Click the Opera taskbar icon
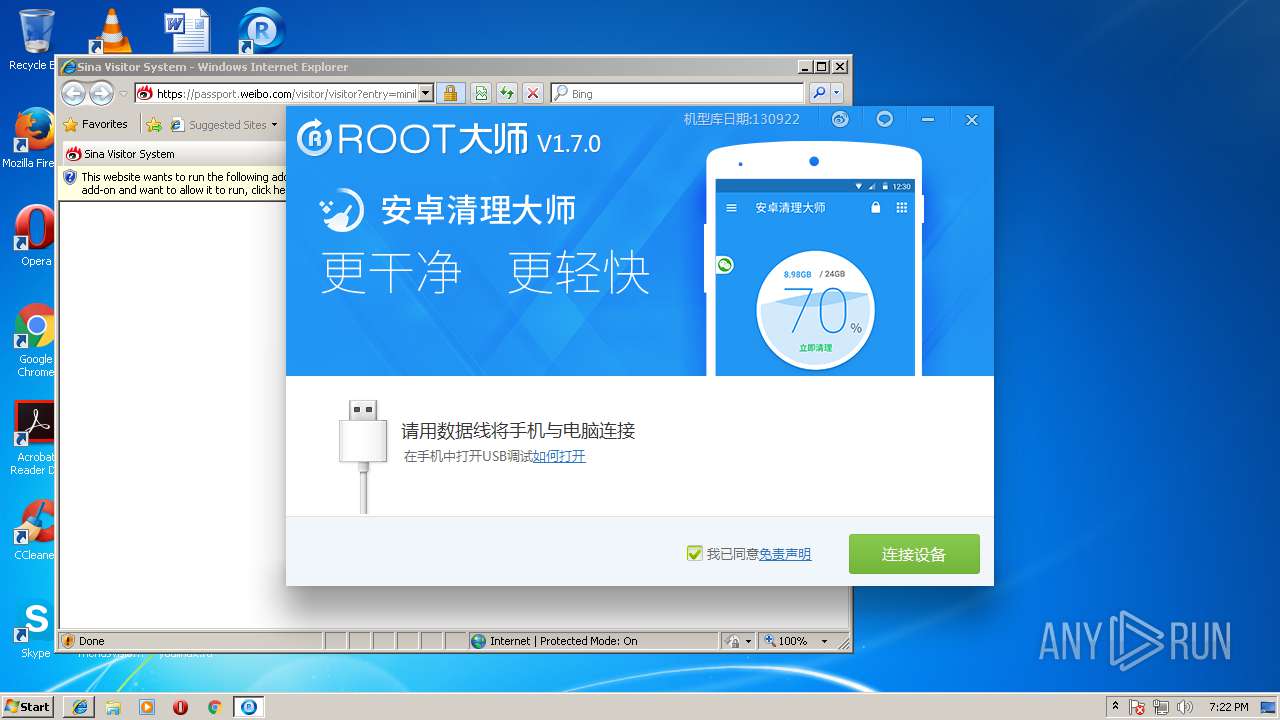 [180, 707]
